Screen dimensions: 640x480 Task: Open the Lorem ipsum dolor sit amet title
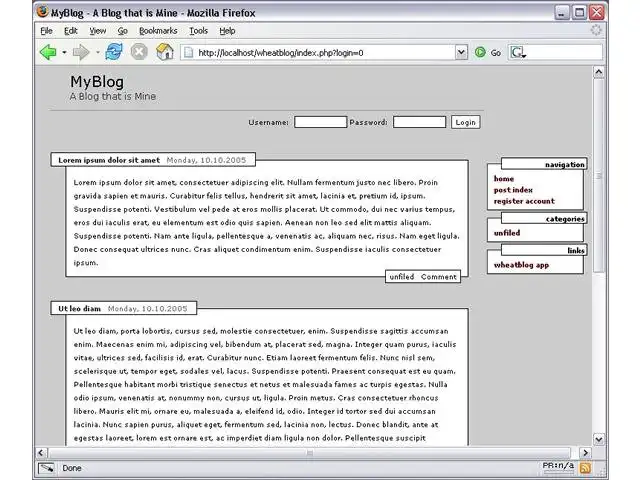109,160
